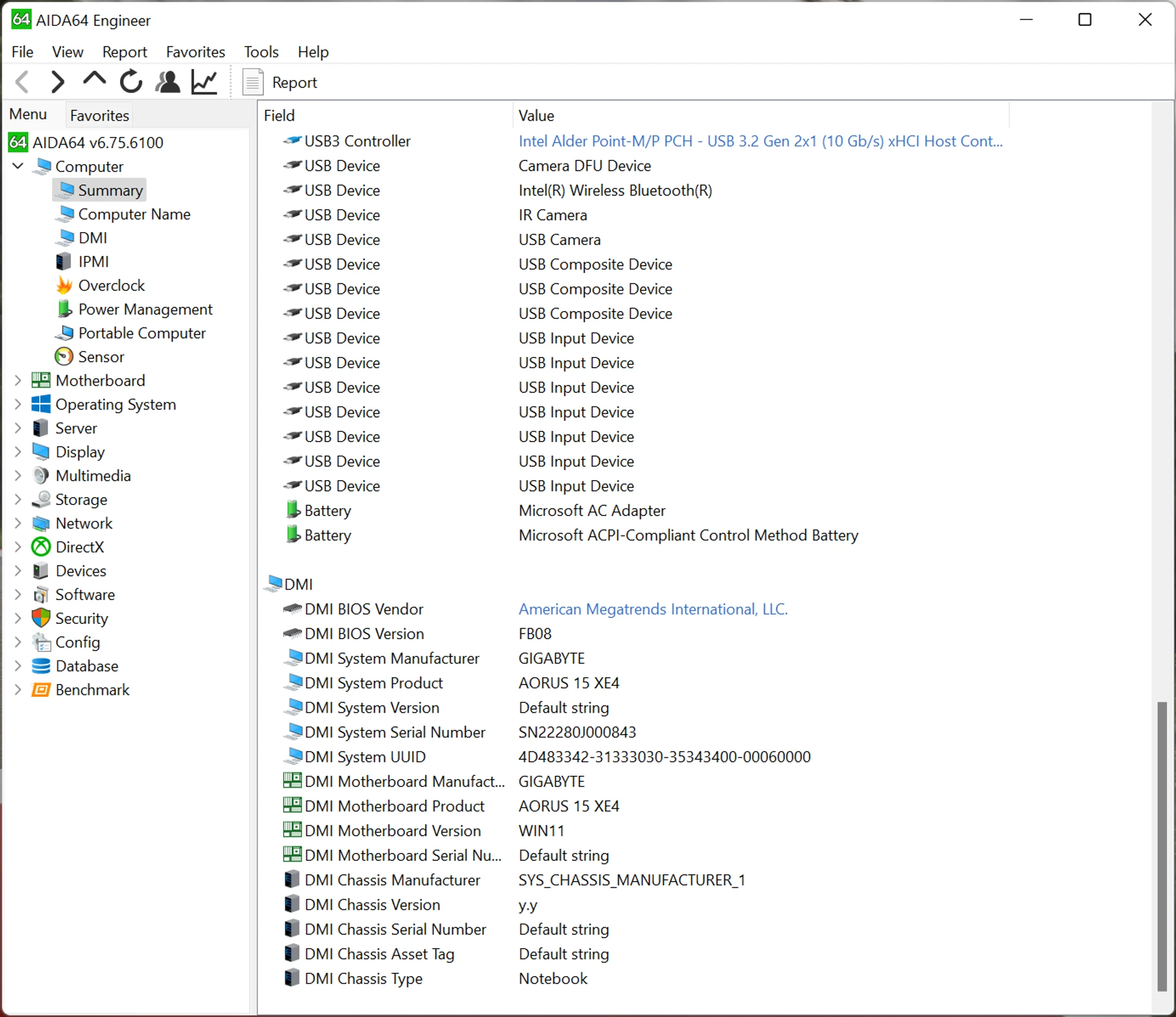
Task: Switch to the Menu tab
Action: coord(28,114)
